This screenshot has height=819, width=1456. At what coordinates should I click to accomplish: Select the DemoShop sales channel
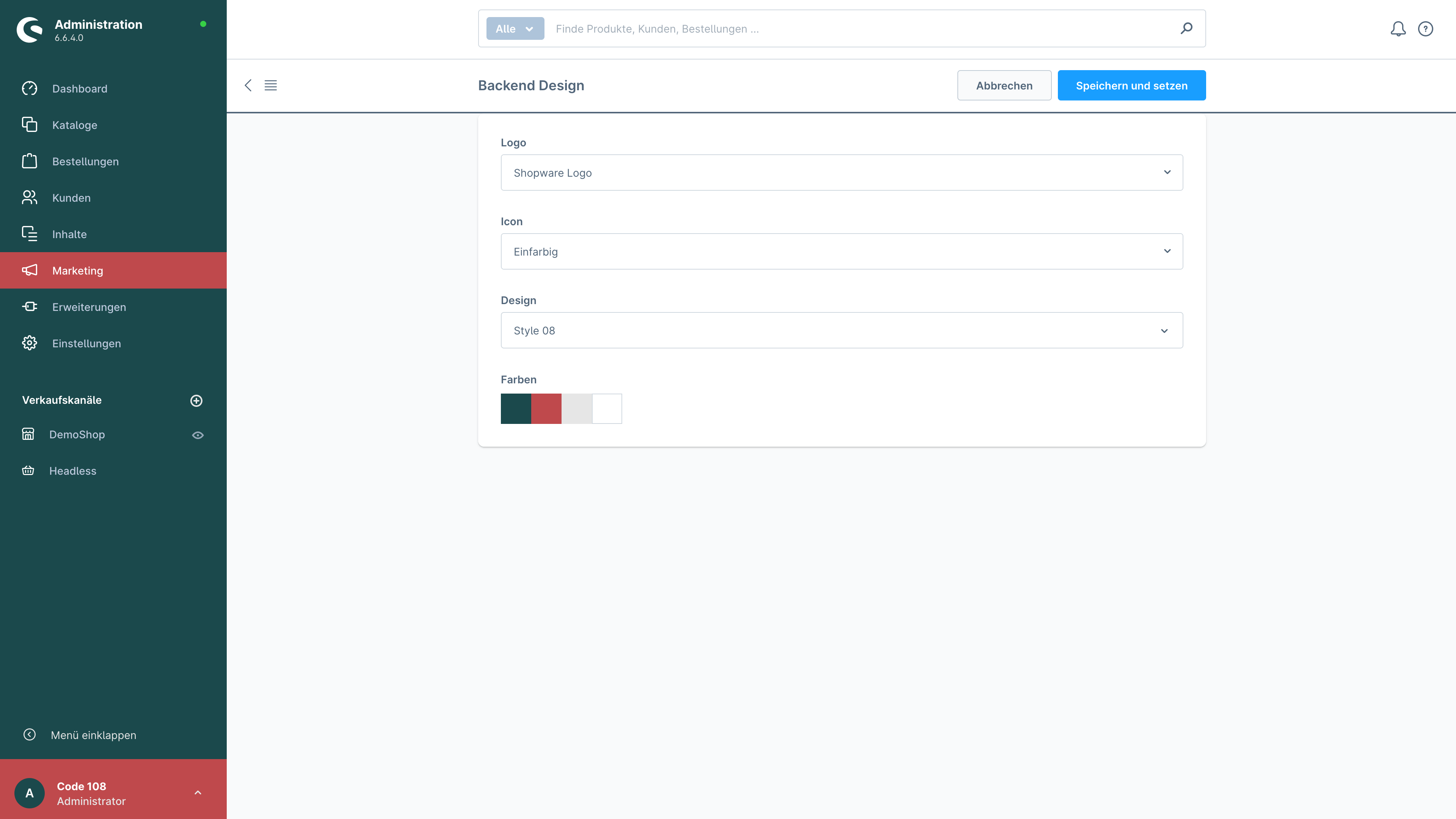pyautogui.click(x=77, y=435)
